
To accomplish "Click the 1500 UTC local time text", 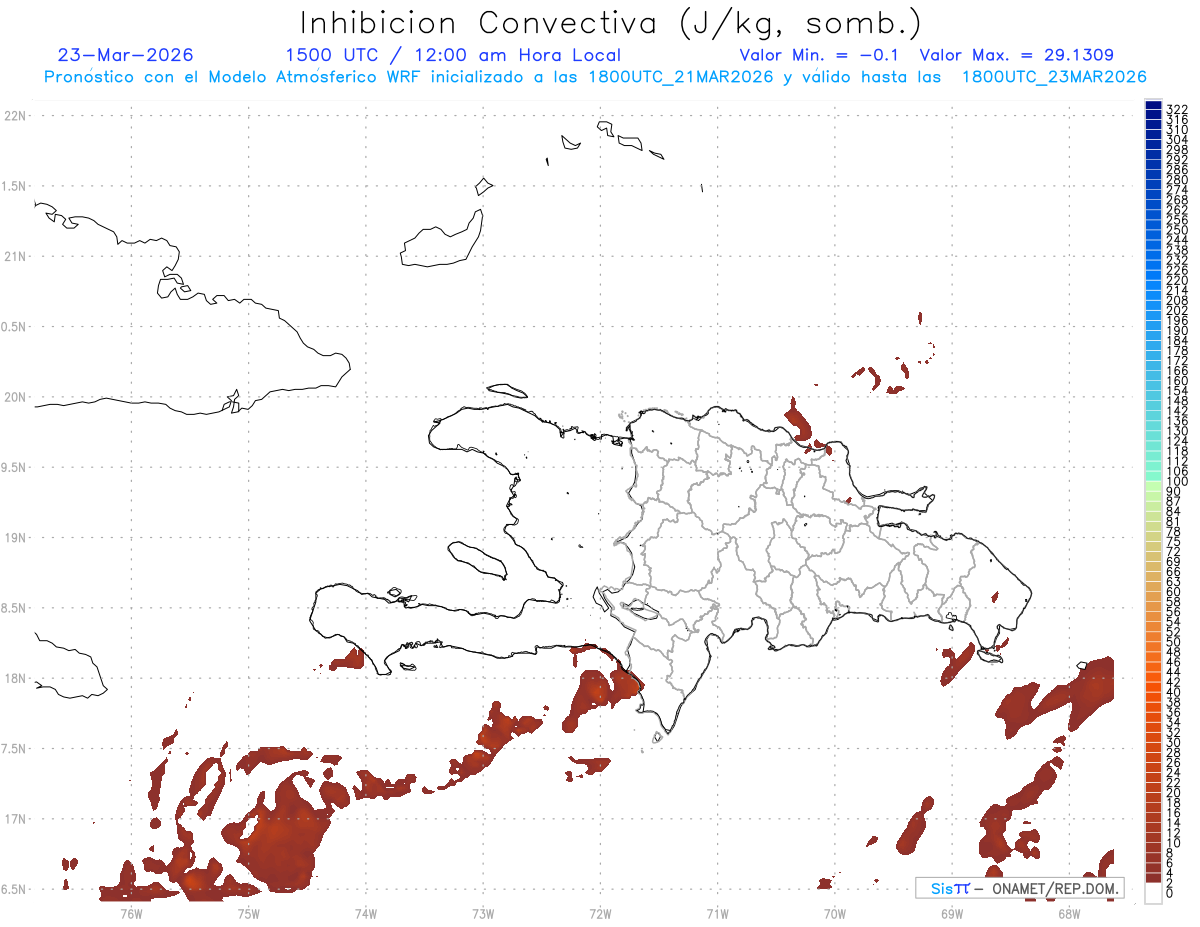I will click(453, 55).
